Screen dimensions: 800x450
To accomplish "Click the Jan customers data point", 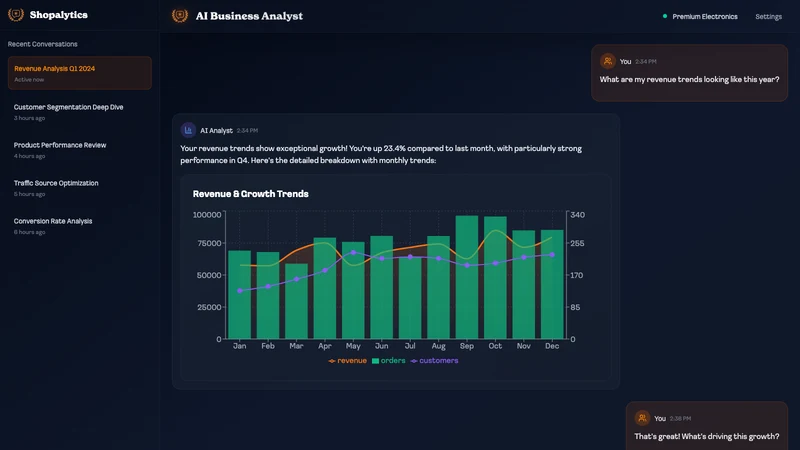I will point(240,291).
